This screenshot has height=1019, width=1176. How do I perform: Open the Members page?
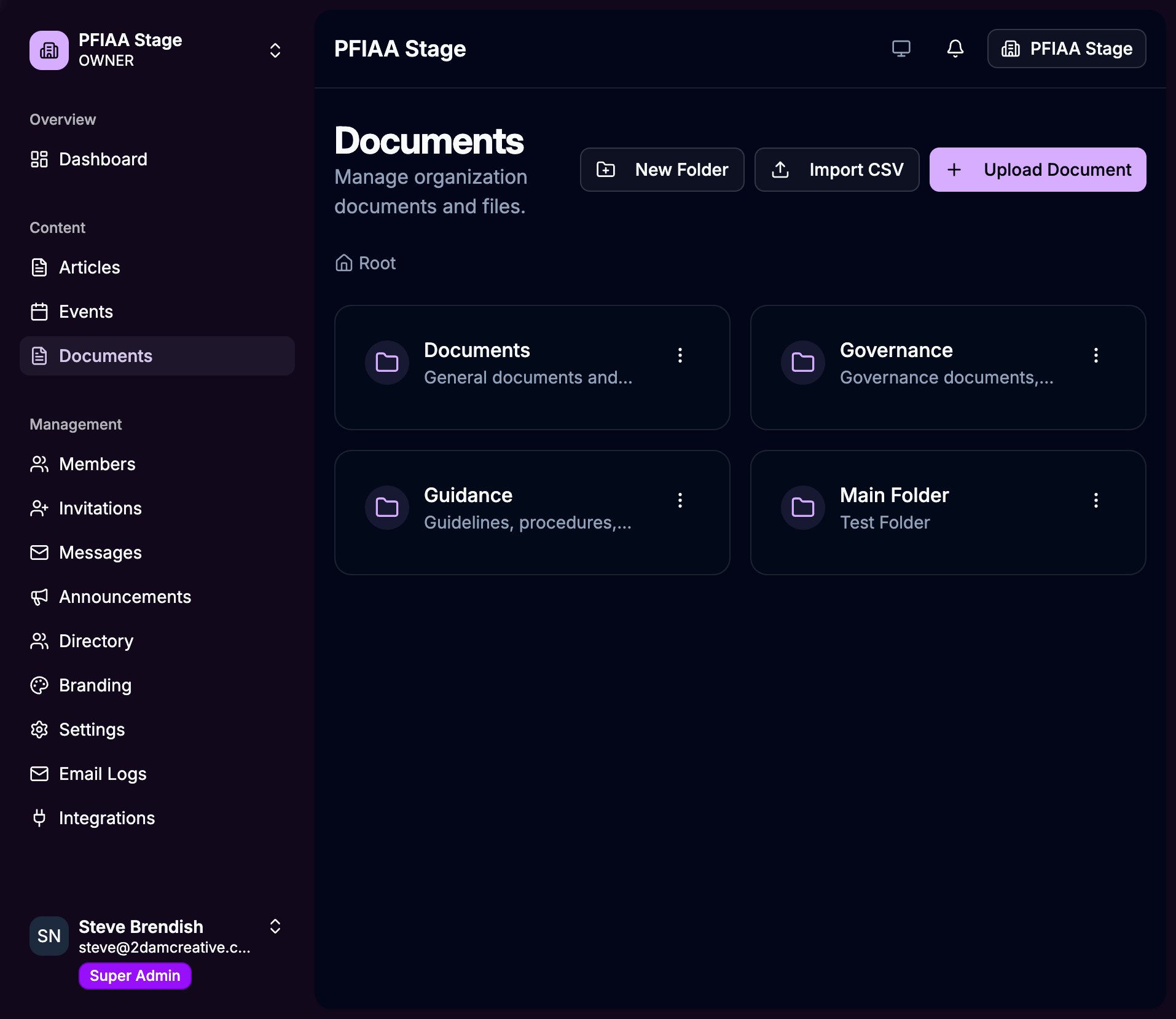click(x=157, y=464)
